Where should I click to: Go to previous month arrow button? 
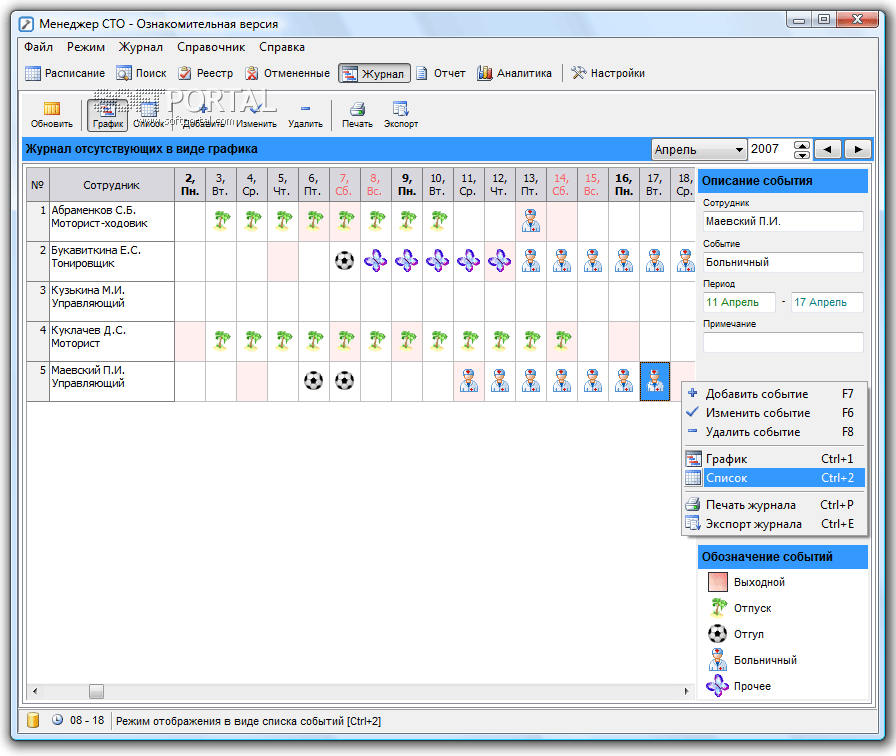[828, 149]
